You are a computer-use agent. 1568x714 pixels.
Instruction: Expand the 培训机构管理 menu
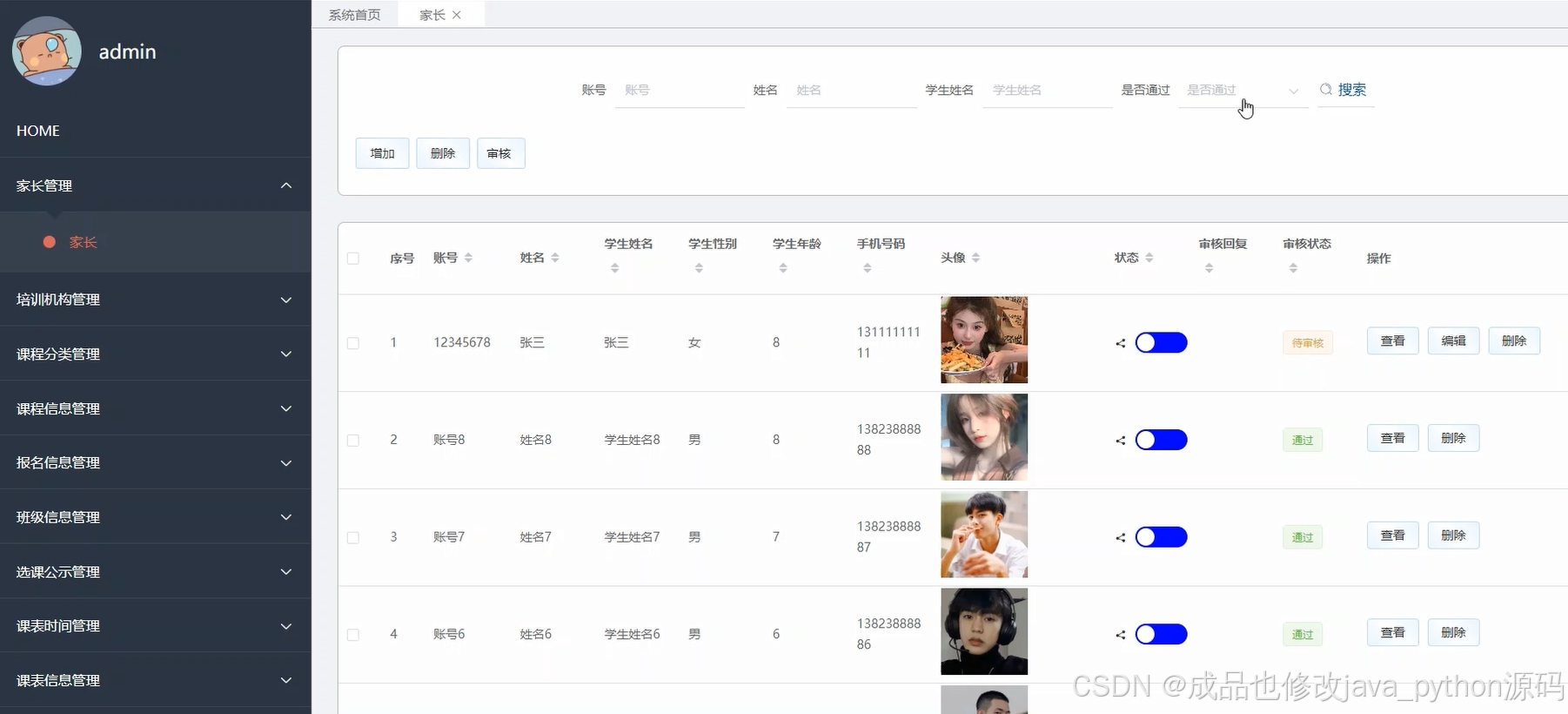(156, 300)
